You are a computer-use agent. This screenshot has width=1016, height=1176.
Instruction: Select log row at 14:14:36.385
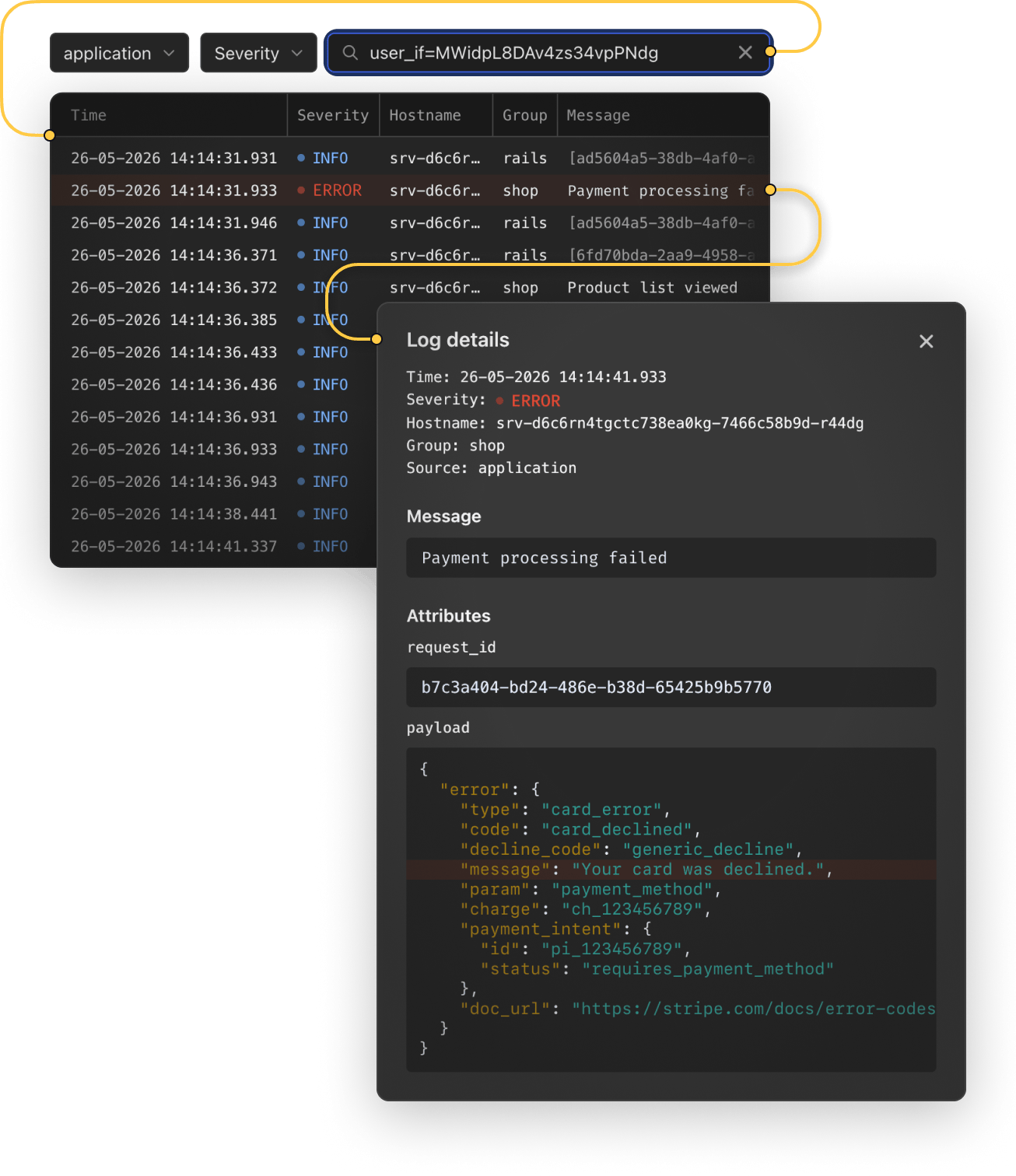click(x=214, y=320)
